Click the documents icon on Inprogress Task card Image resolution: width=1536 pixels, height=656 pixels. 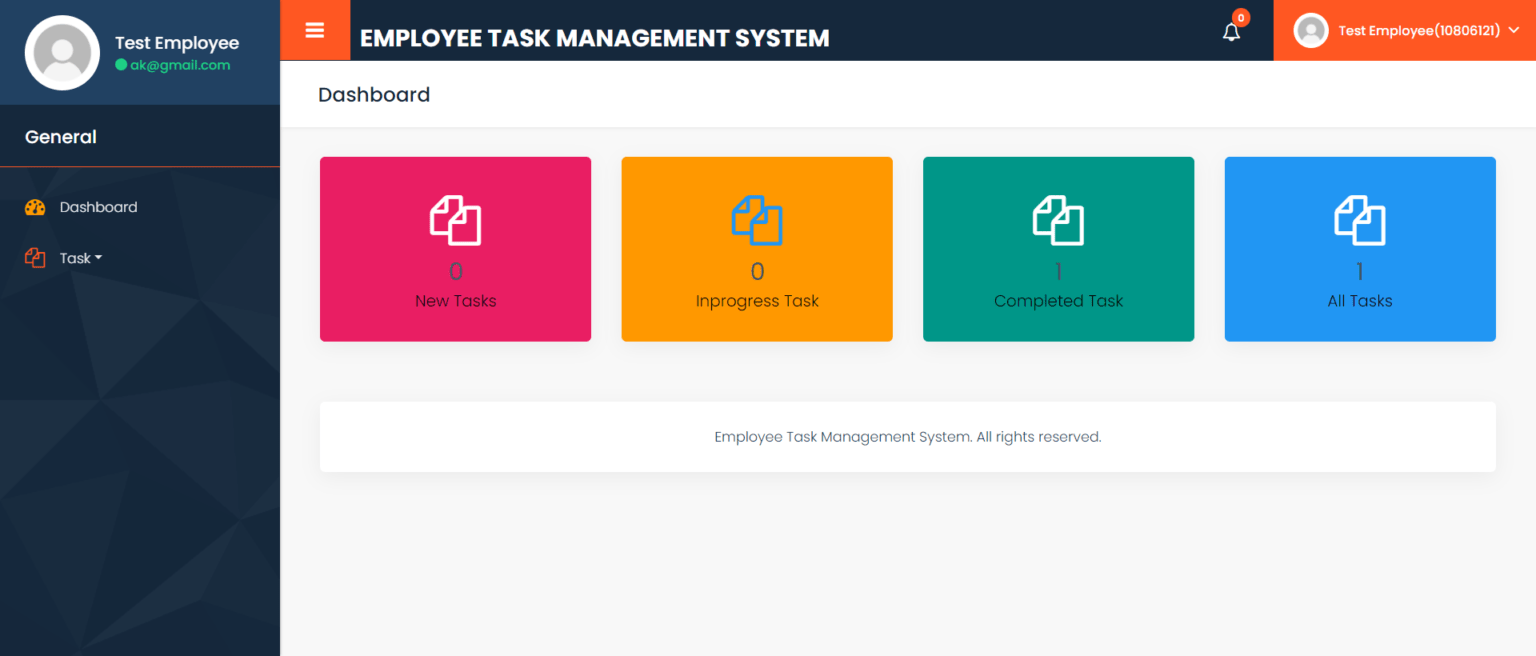(x=757, y=221)
